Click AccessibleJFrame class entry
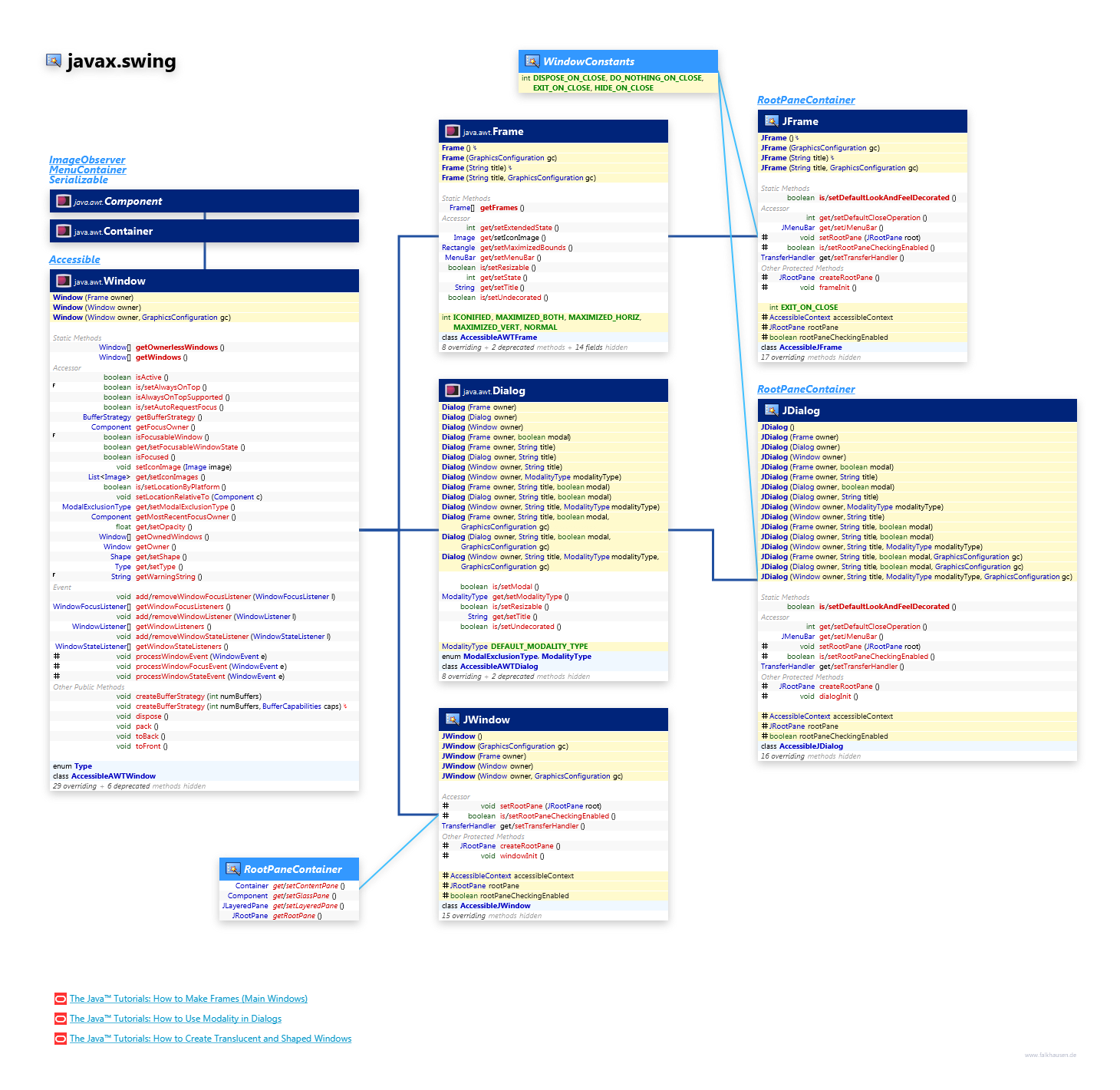Viewport: 1120px width, 1090px height. [810, 347]
